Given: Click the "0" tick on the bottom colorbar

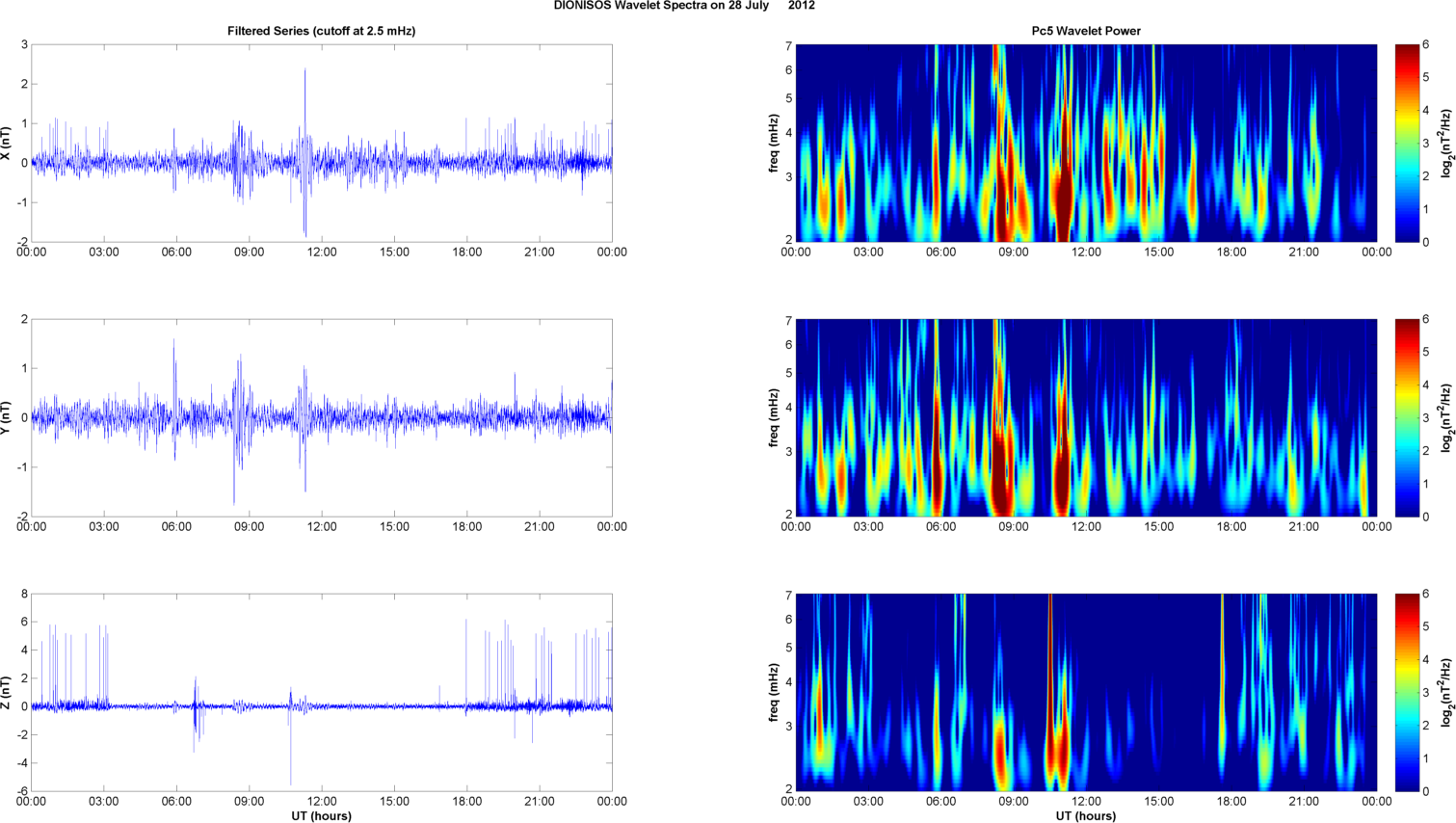Looking at the screenshot, I should (1426, 791).
